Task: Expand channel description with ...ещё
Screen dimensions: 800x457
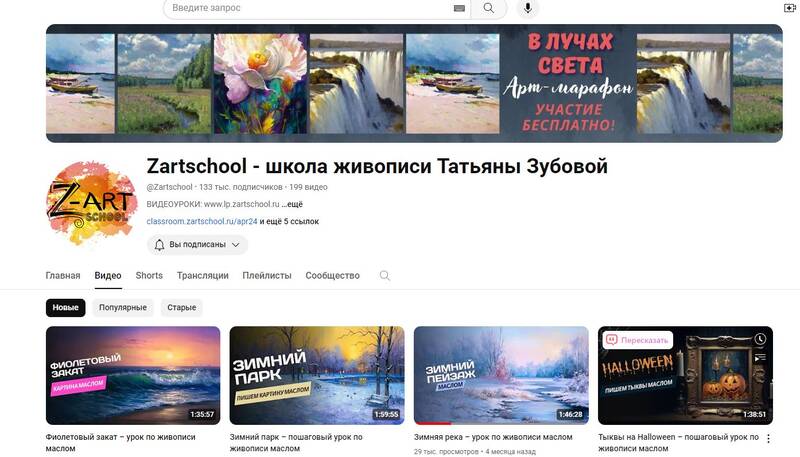Action: click(x=292, y=204)
